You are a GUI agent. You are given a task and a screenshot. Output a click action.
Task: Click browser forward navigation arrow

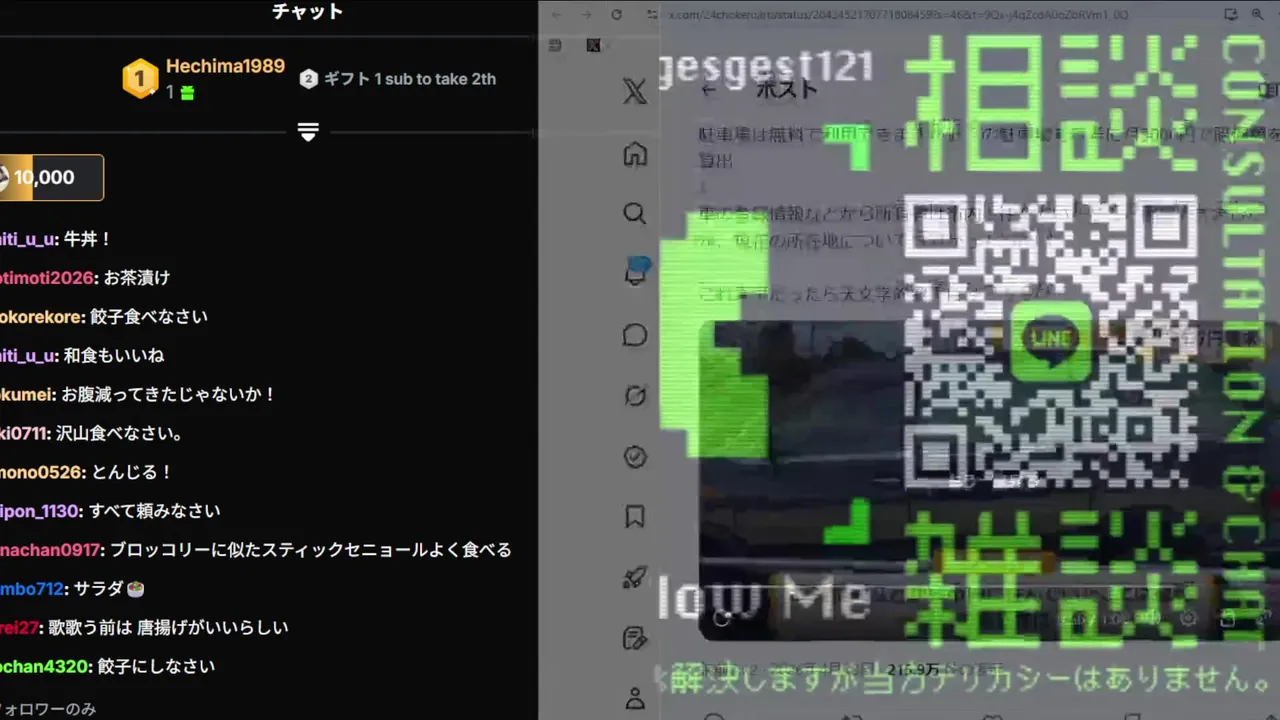click(586, 15)
